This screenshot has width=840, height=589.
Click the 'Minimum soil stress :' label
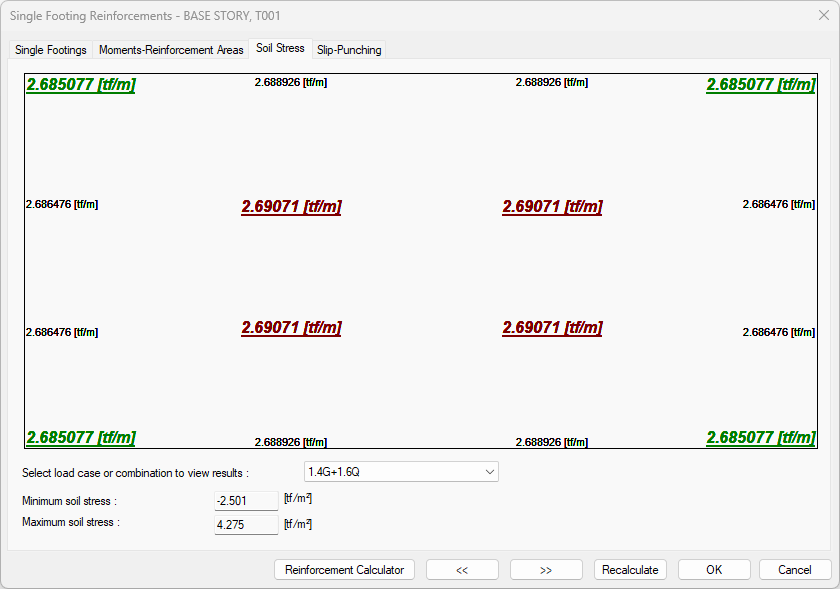[70, 501]
